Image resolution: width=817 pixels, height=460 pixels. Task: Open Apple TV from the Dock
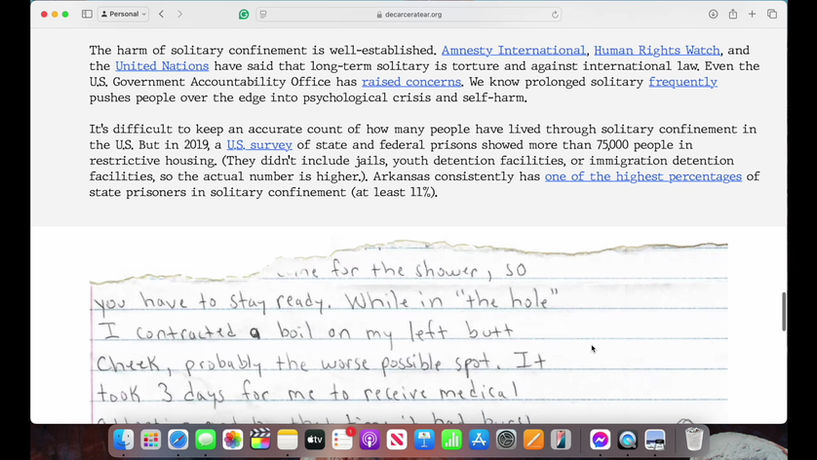pos(315,440)
